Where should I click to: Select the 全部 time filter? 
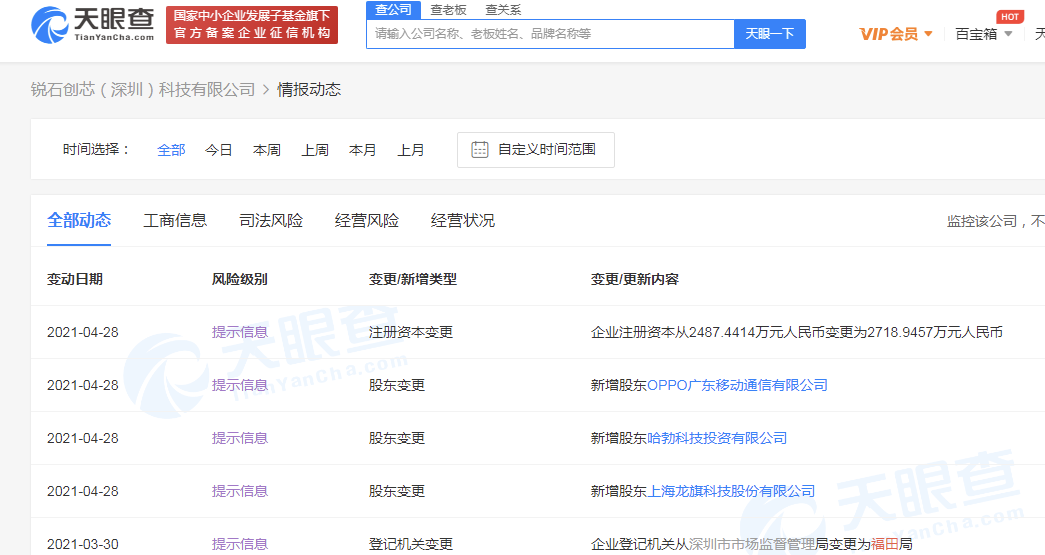tap(171, 150)
